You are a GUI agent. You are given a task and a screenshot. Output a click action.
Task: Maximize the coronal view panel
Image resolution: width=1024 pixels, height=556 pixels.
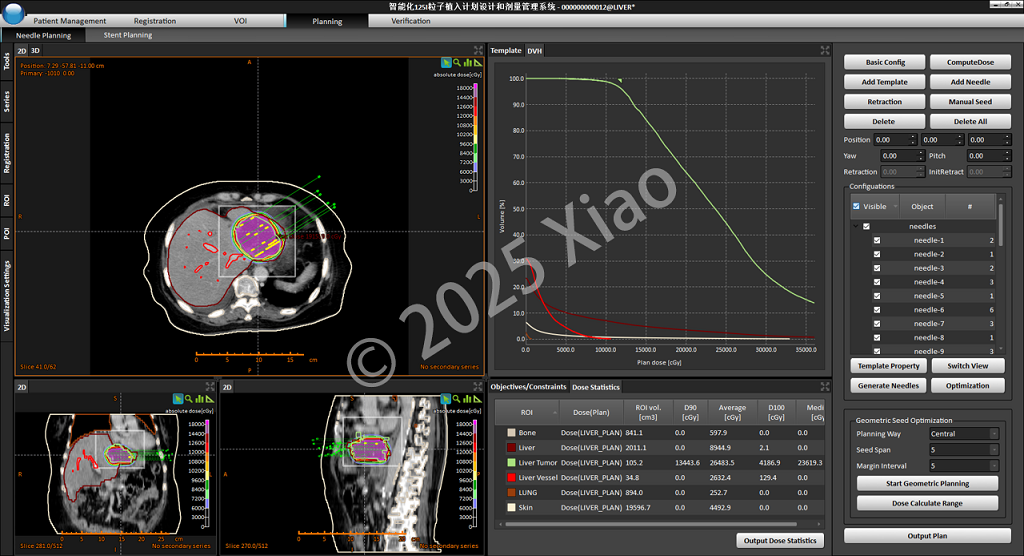(x=210, y=387)
